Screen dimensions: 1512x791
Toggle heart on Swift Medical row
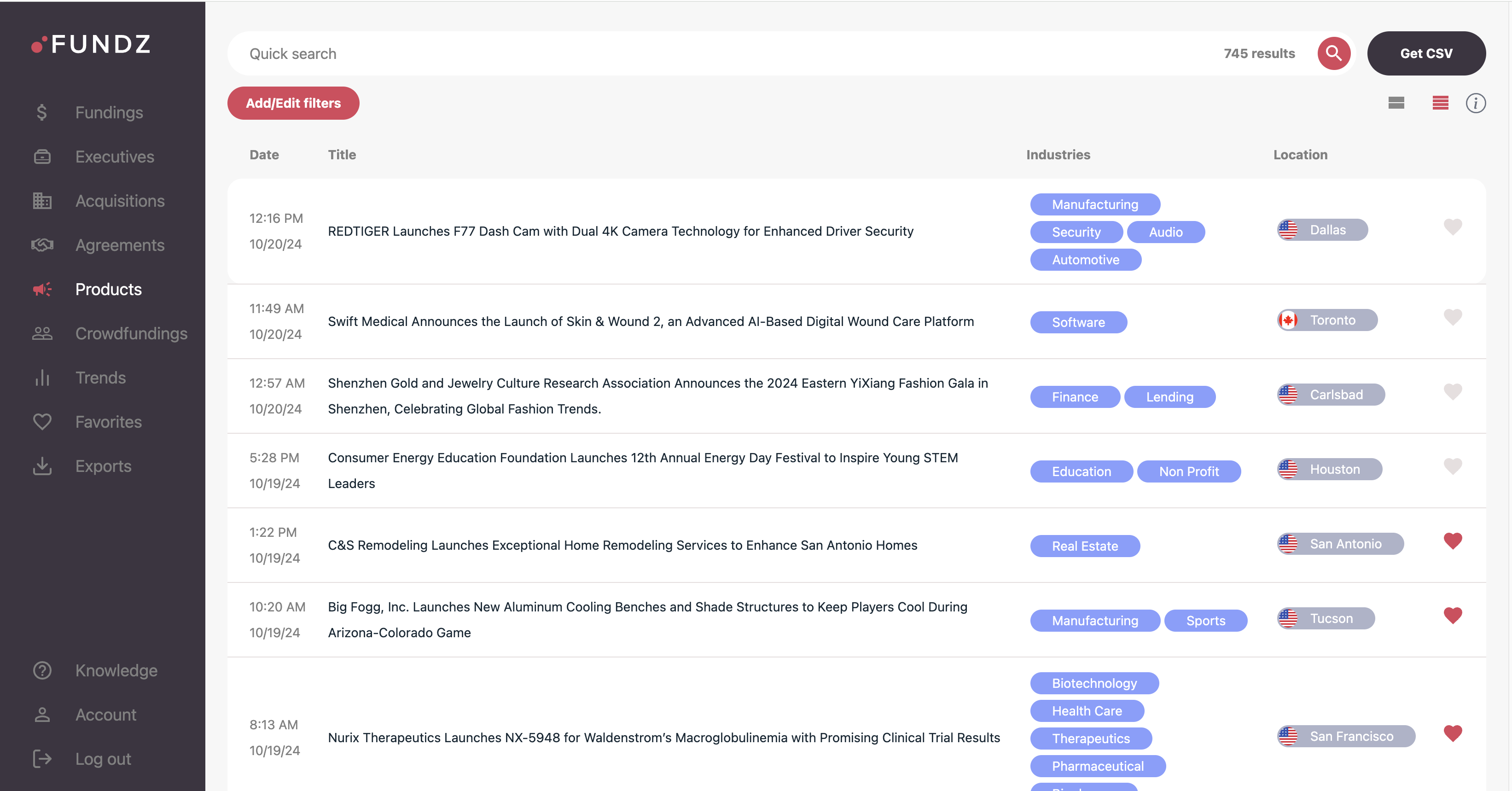click(x=1452, y=317)
